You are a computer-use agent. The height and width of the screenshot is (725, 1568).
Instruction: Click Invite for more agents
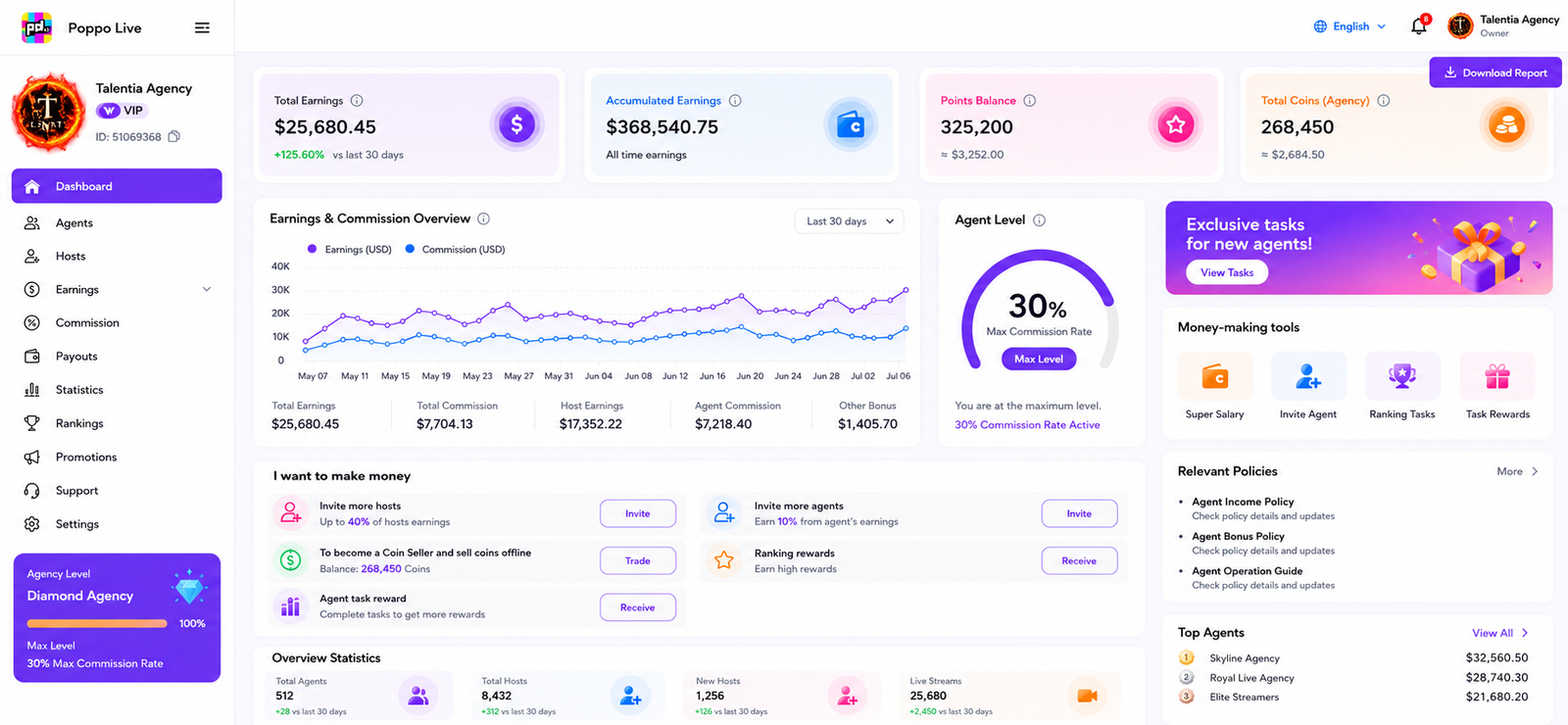pyautogui.click(x=1079, y=513)
